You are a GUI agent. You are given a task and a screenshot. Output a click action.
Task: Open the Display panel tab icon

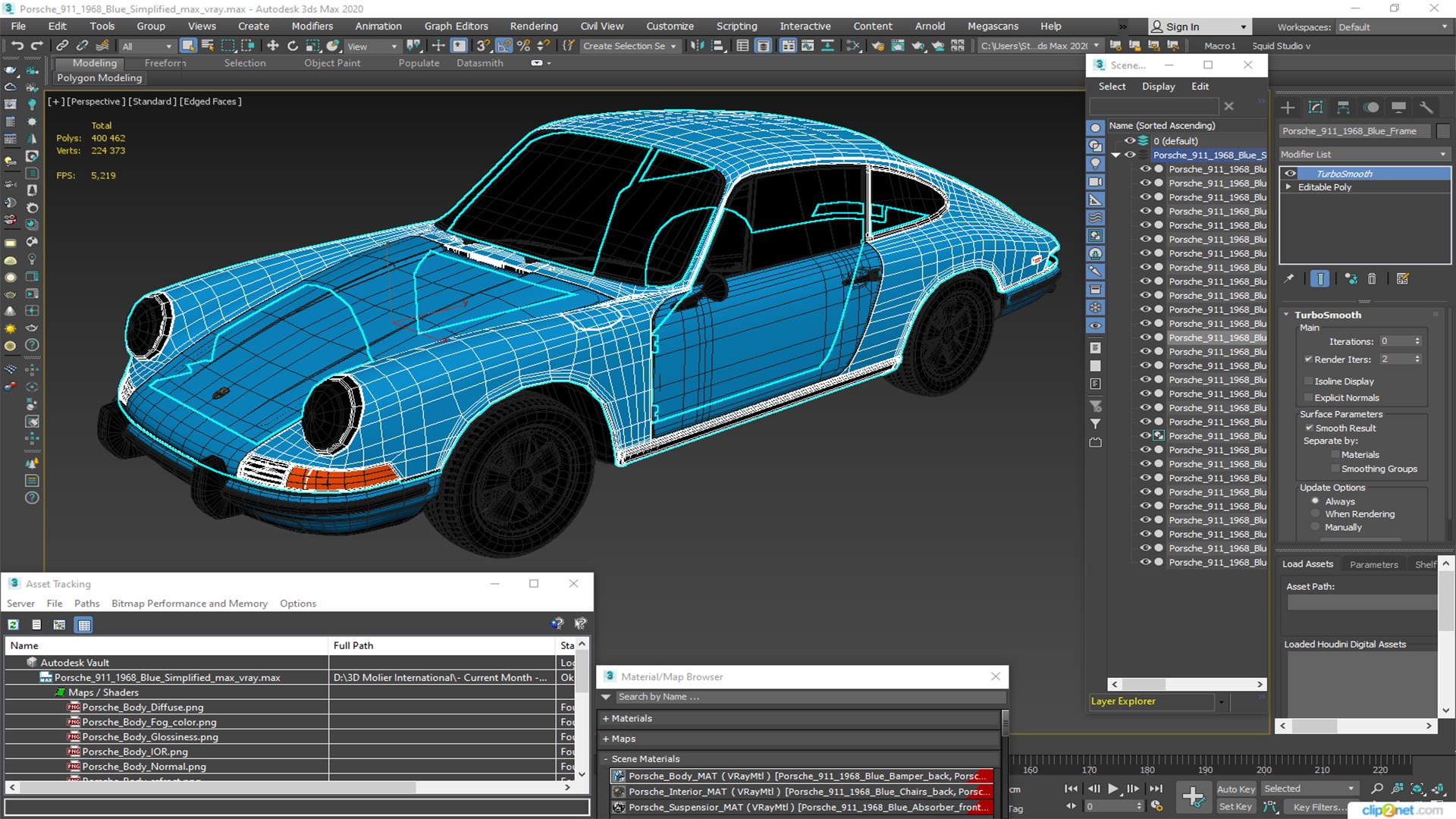point(1398,108)
